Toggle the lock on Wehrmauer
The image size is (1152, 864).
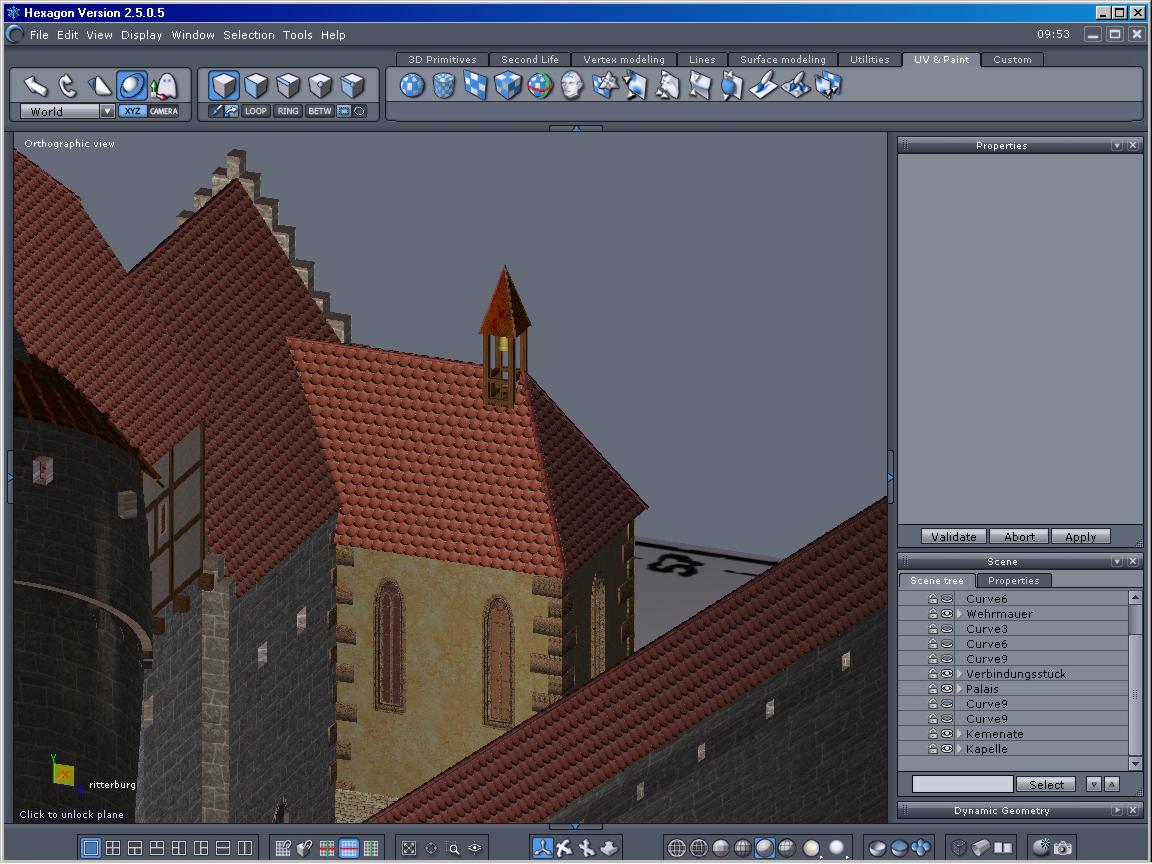(x=932, y=613)
